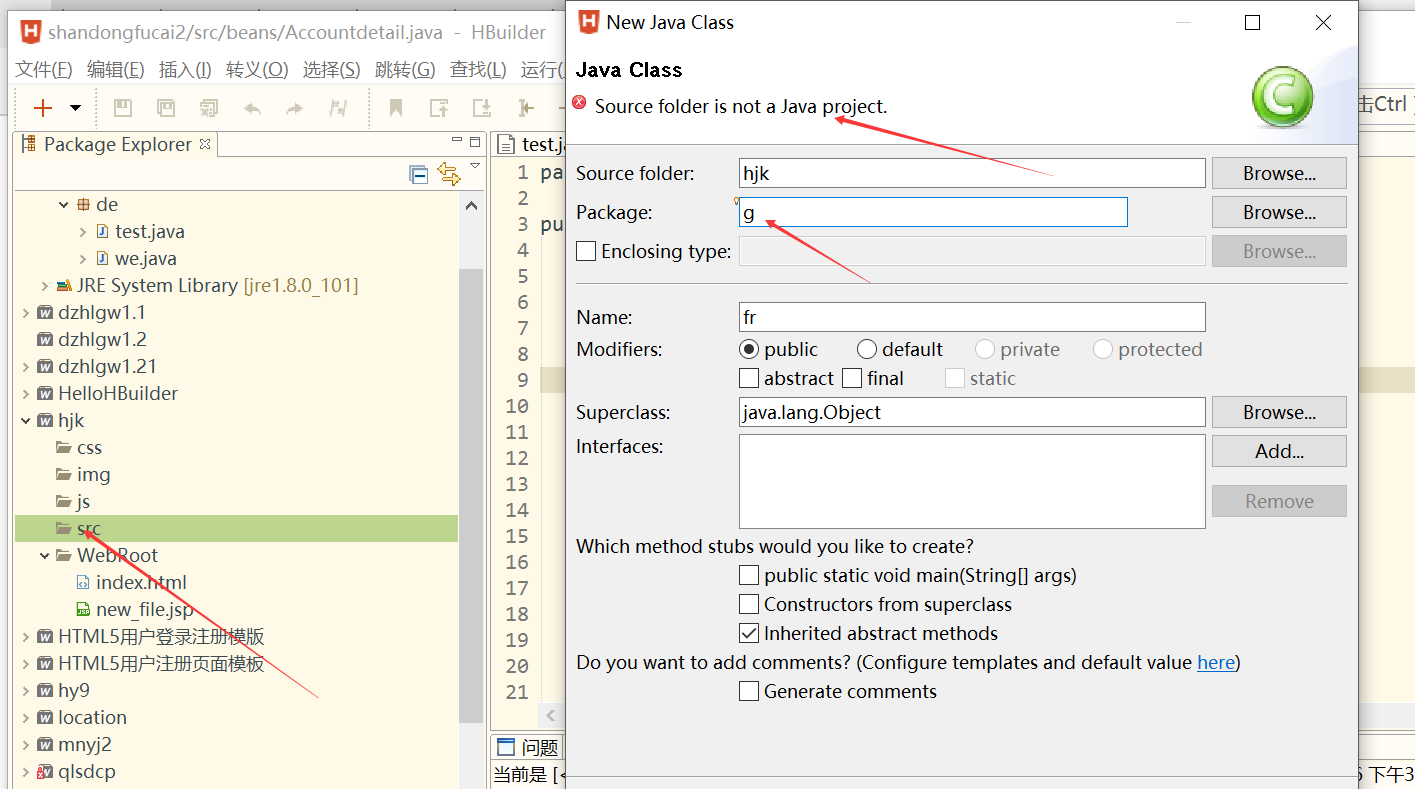The height and width of the screenshot is (789, 1415).
Task: Check the final modifier checkbox
Action: pyautogui.click(x=852, y=378)
